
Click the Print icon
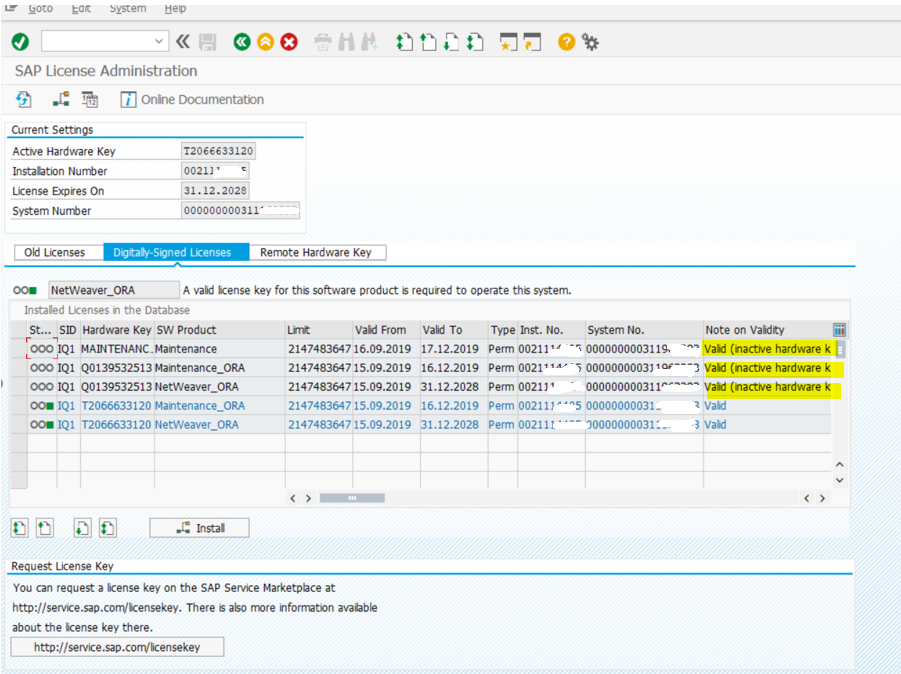pyautogui.click(x=323, y=42)
